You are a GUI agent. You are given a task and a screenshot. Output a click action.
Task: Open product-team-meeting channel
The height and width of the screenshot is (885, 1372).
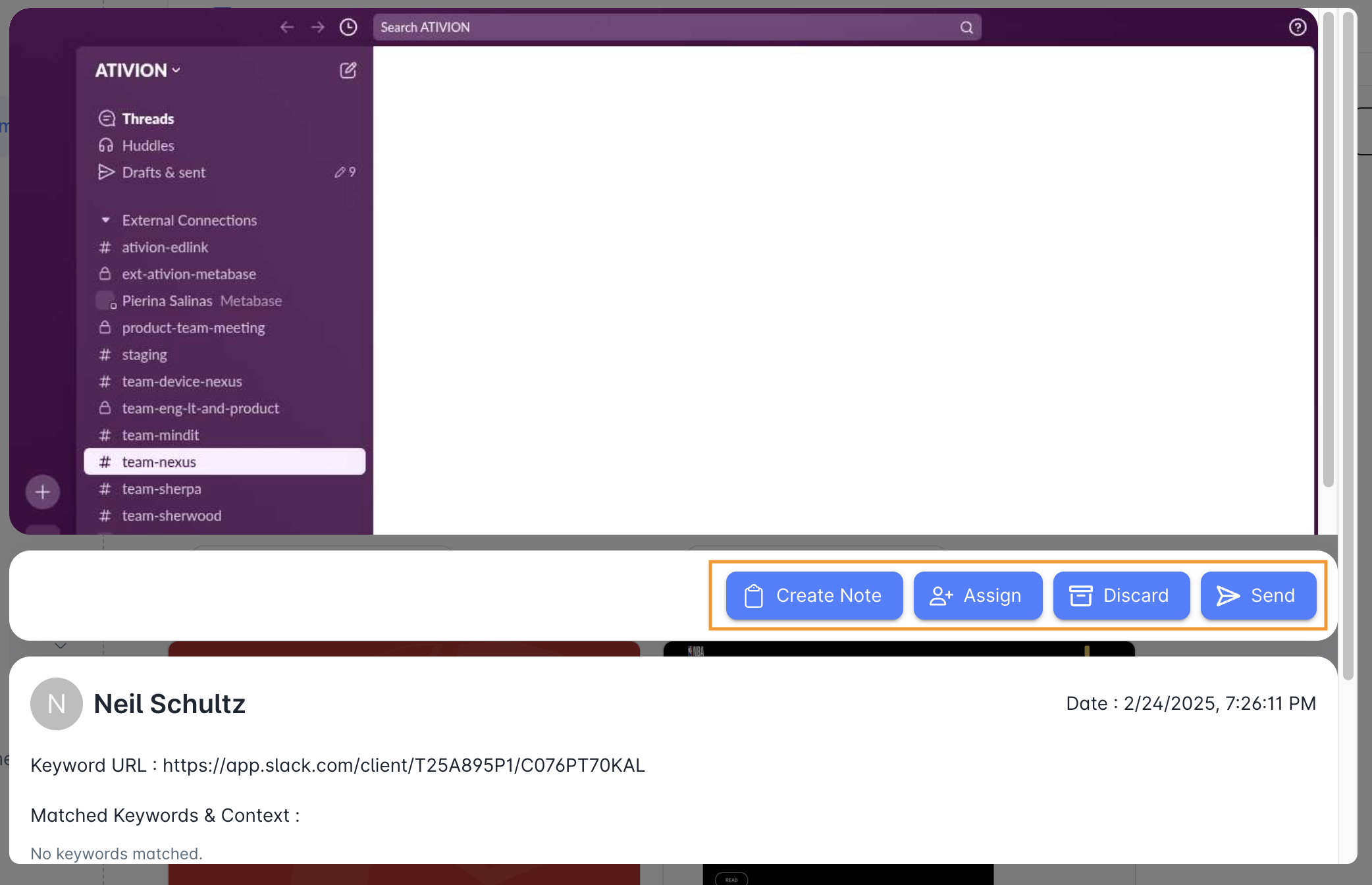(193, 328)
